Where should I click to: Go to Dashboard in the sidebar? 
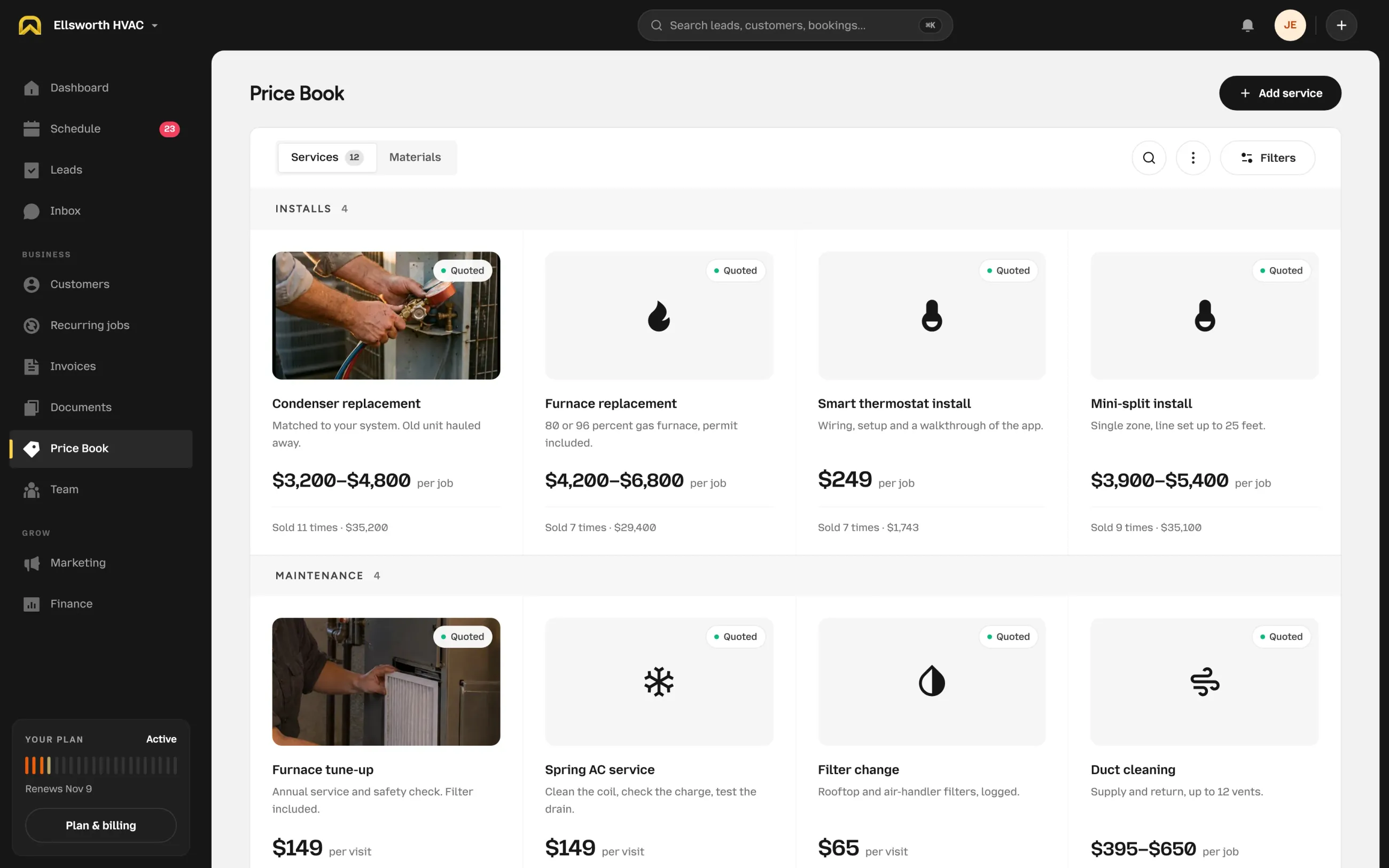click(x=101, y=88)
